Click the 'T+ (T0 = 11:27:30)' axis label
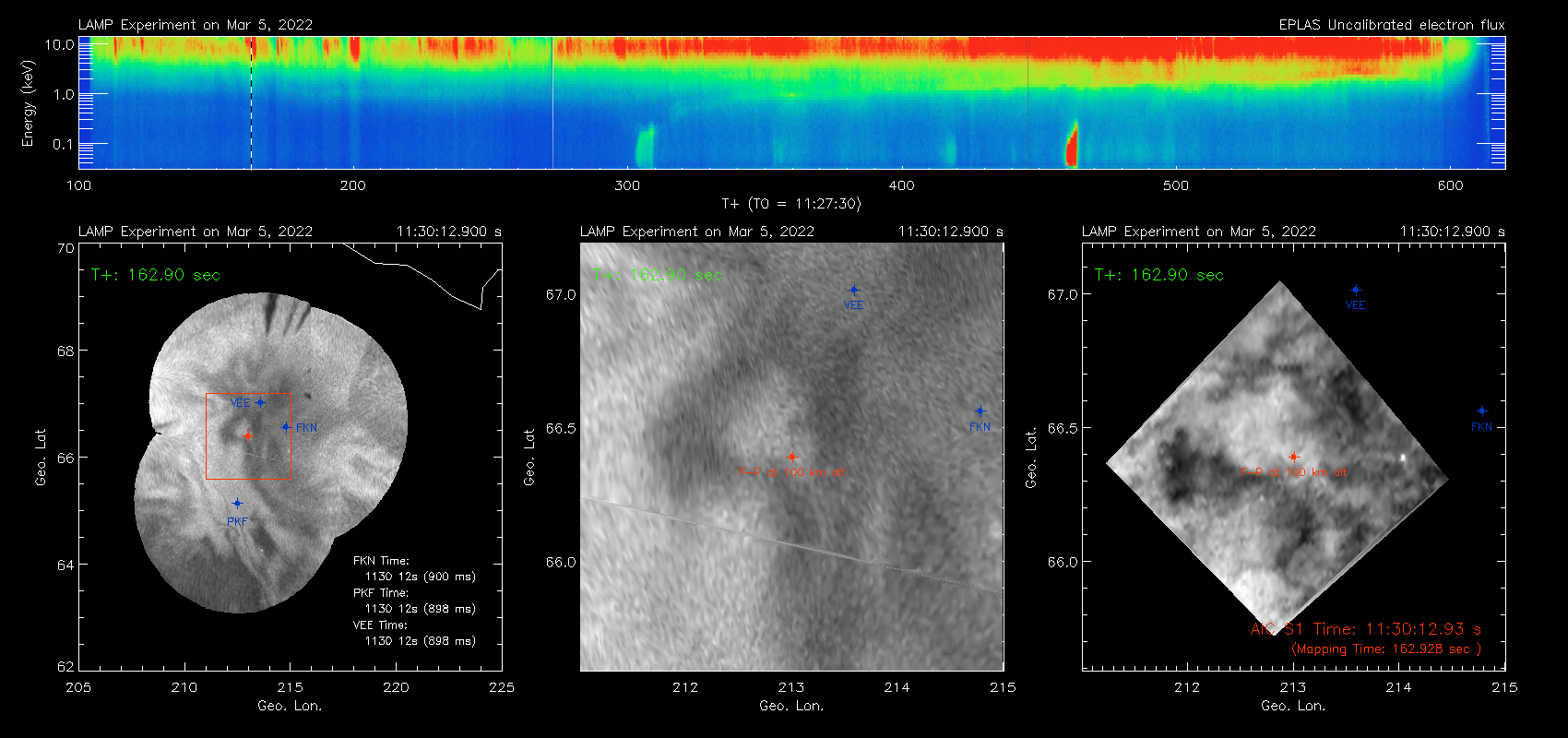Image resolution: width=1568 pixels, height=738 pixels. pyautogui.click(x=791, y=204)
